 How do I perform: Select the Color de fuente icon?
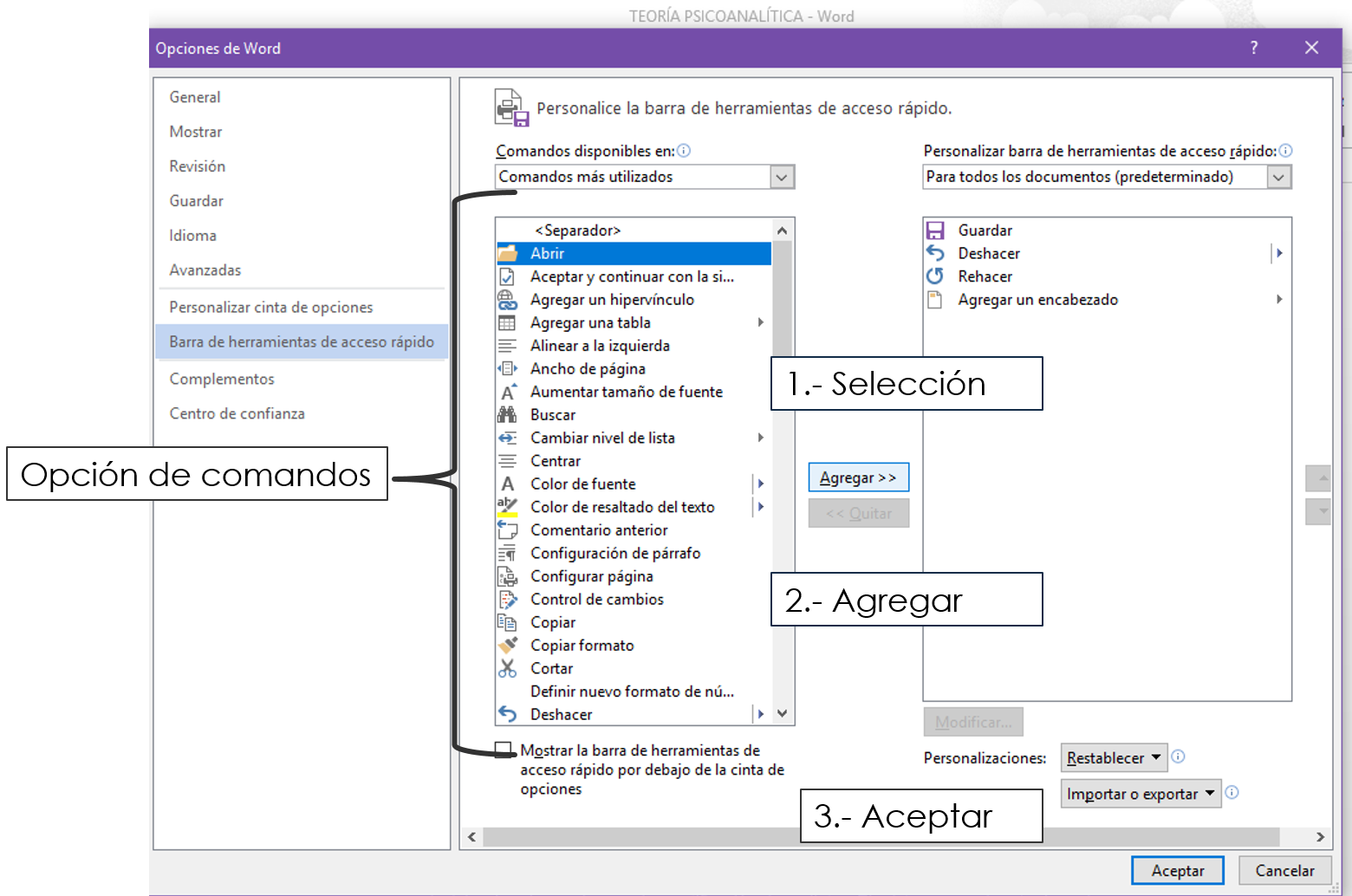pyautogui.click(x=507, y=484)
